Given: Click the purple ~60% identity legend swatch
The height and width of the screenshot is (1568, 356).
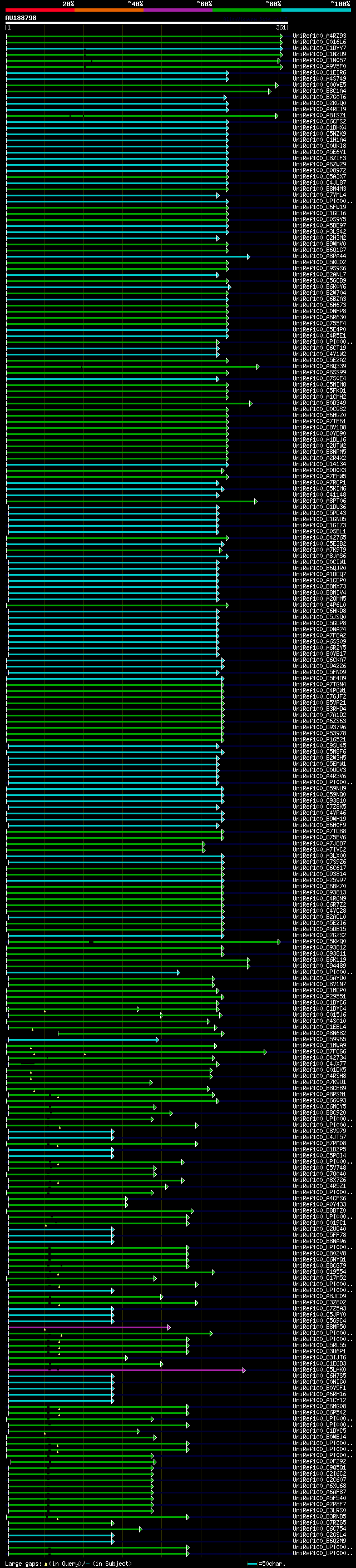Looking at the screenshot, I should pyautogui.click(x=177, y=10).
